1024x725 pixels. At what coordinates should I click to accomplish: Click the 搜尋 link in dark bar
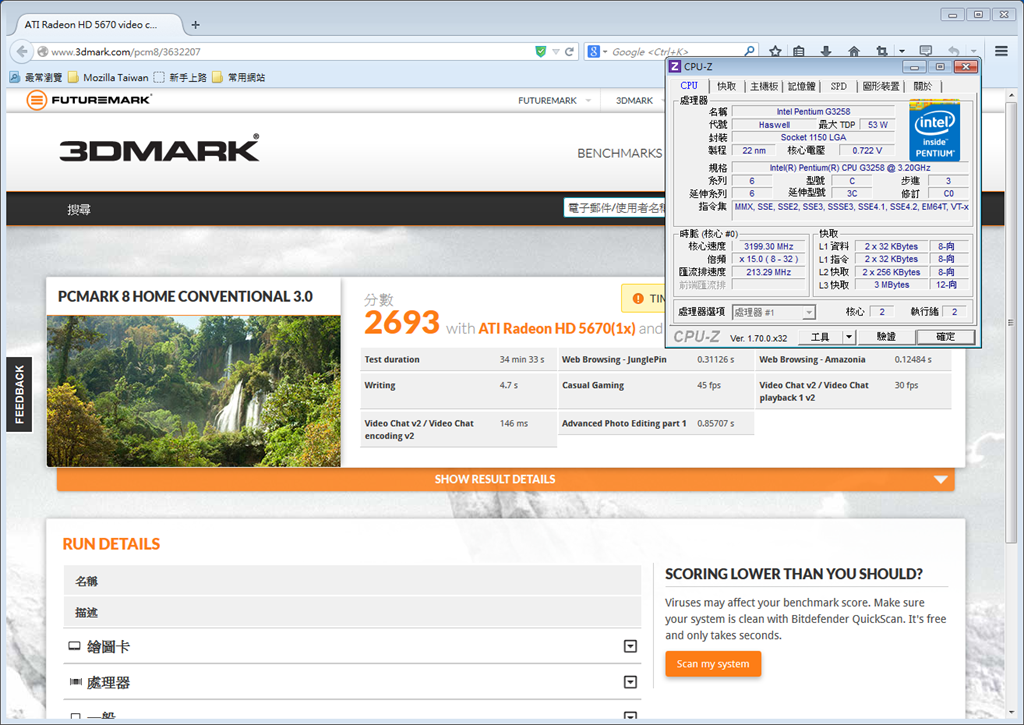[79, 210]
